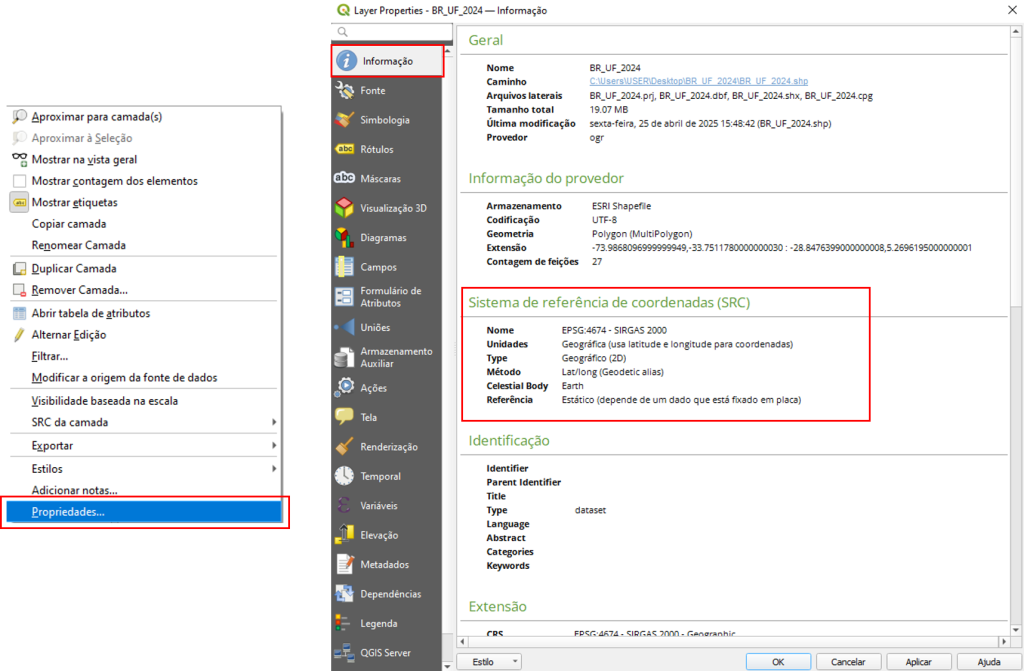Choose Propriedades... in the context menu

click(x=68, y=512)
